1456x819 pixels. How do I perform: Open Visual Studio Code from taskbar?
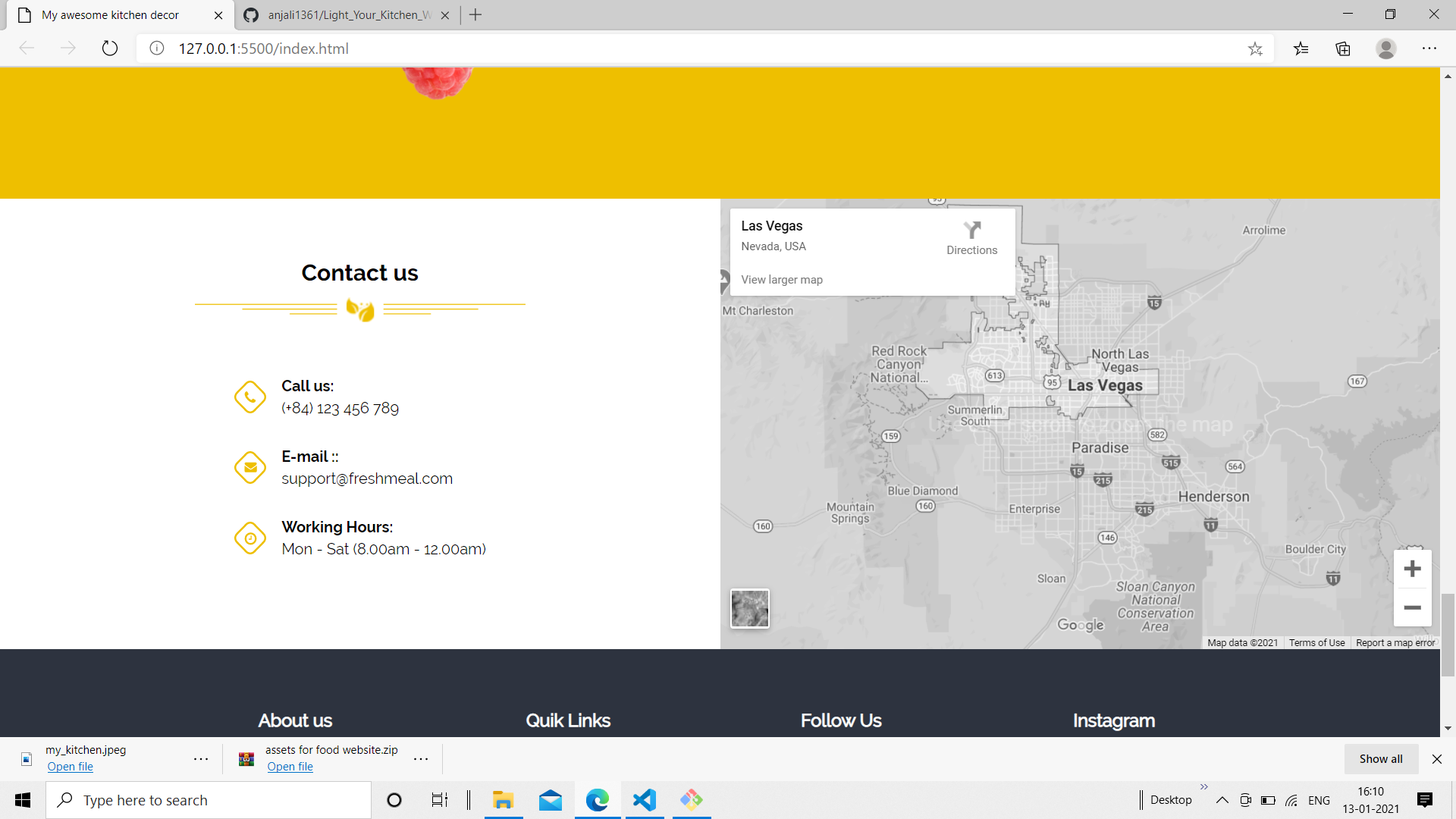tap(644, 800)
